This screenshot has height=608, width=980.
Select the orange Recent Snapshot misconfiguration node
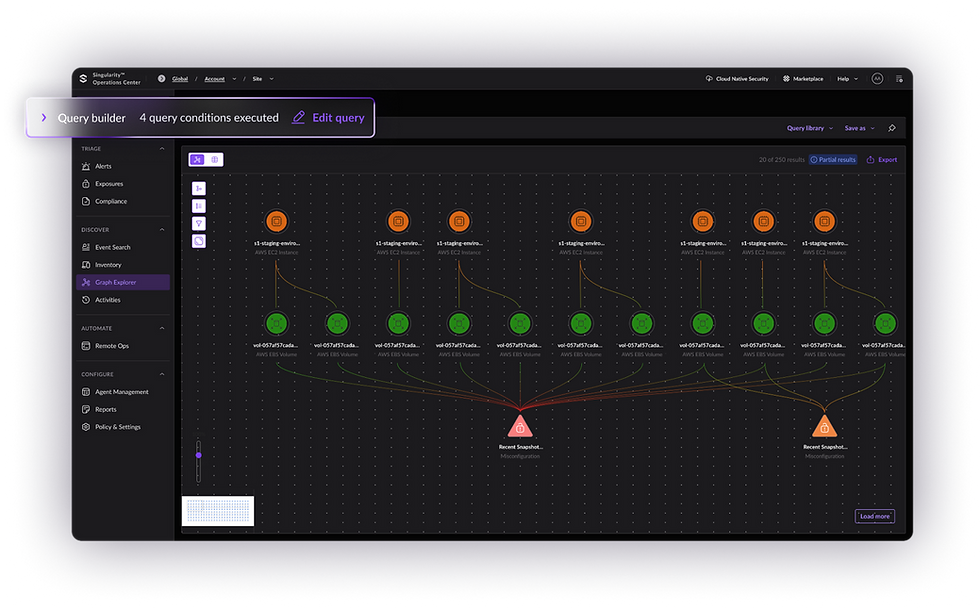(824, 427)
